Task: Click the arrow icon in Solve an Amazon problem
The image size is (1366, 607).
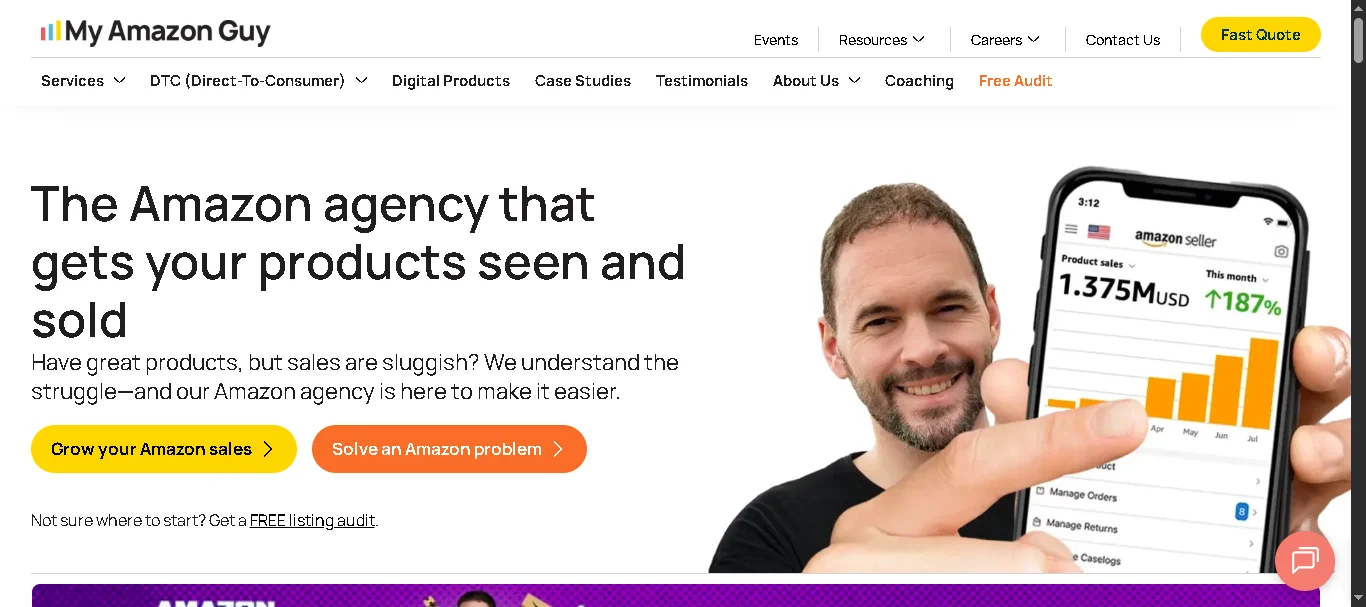Action: tap(558, 449)
